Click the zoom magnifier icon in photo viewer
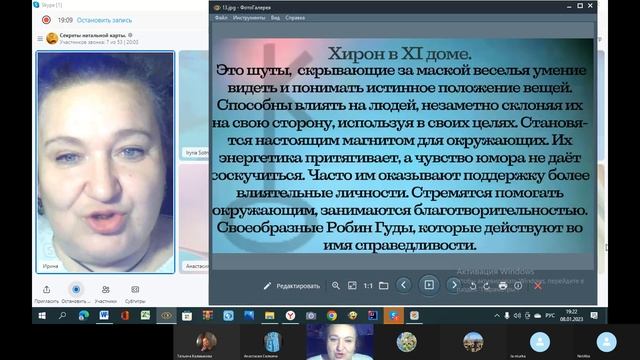The width and height of the screenshot is (640, 360). (336, 286)
